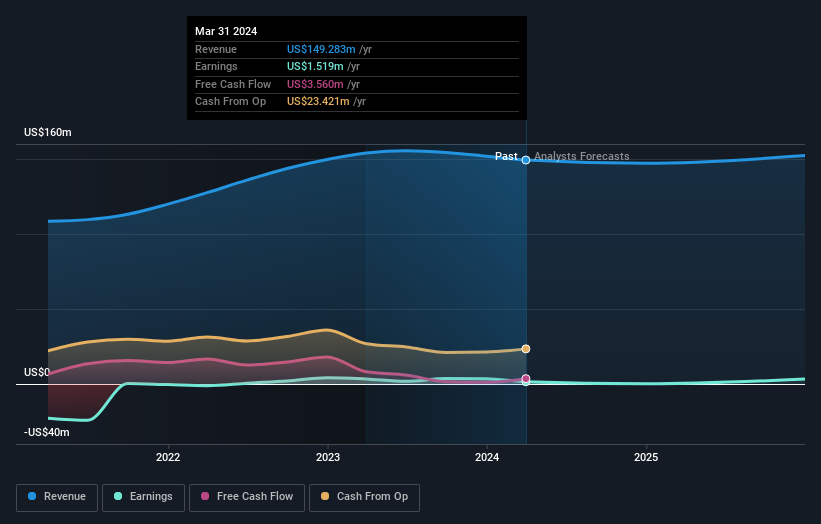Viewport: 821px width, 524px height.
Task: Click the revenue data point at Mar 2024
Action: (526, 160)
